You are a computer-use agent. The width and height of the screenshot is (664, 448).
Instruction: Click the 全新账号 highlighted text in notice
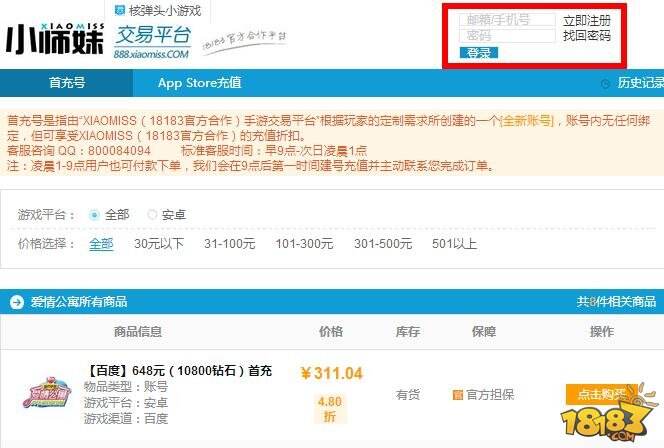(x=527, y=121)
